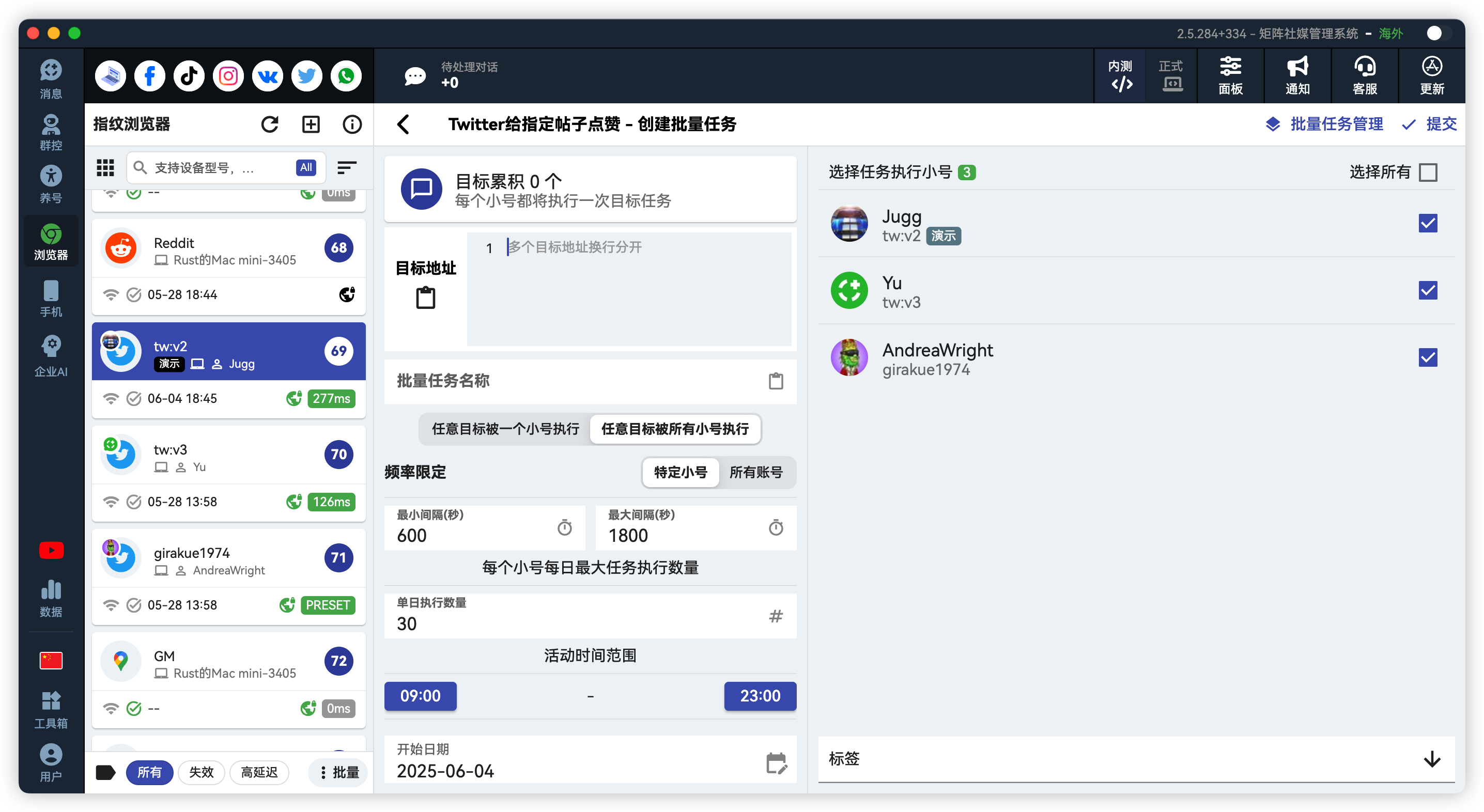Open the 企业AI sidebar icon
Screen dimensions: 1484x812
point(51,356)
